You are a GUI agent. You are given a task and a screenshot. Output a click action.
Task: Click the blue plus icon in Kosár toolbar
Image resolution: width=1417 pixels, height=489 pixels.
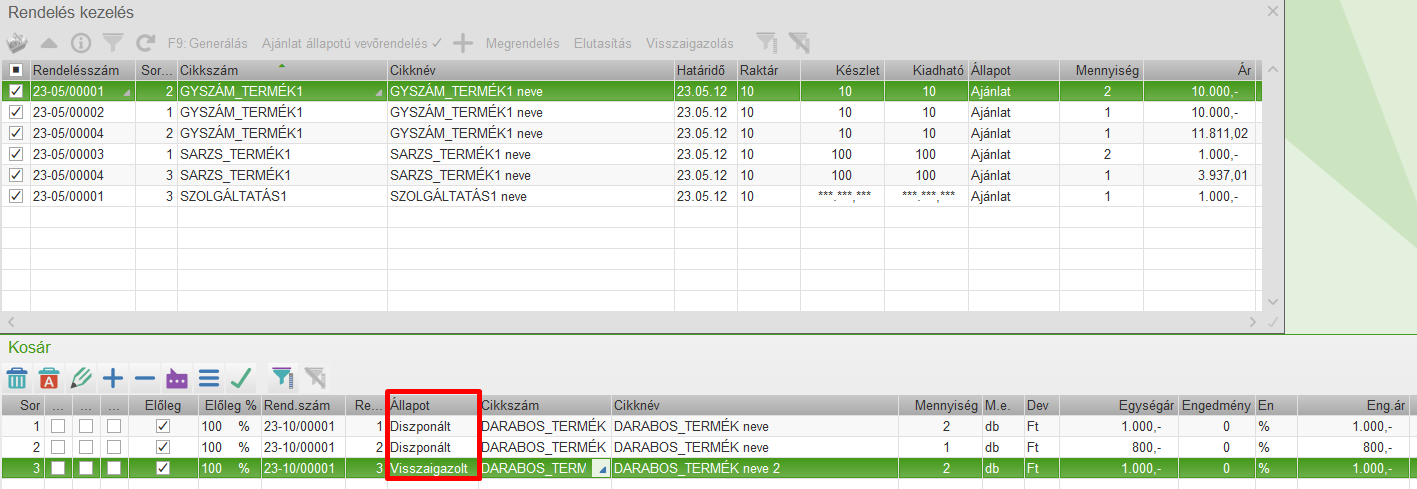click(113, 378)
